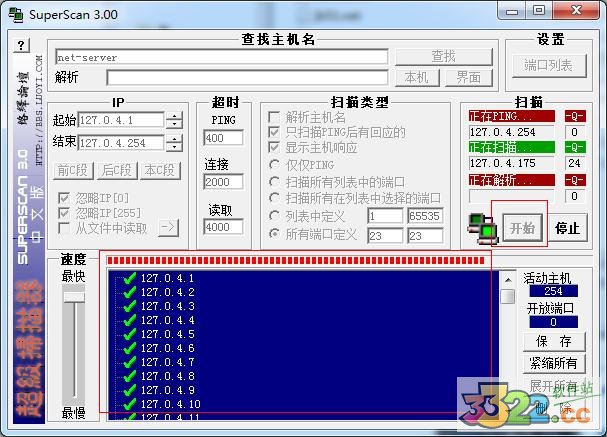The height and width of the screenshot is (437, 607).
Task: Increase the end IP with spinner up arrow
Action: tap(175, 139)
